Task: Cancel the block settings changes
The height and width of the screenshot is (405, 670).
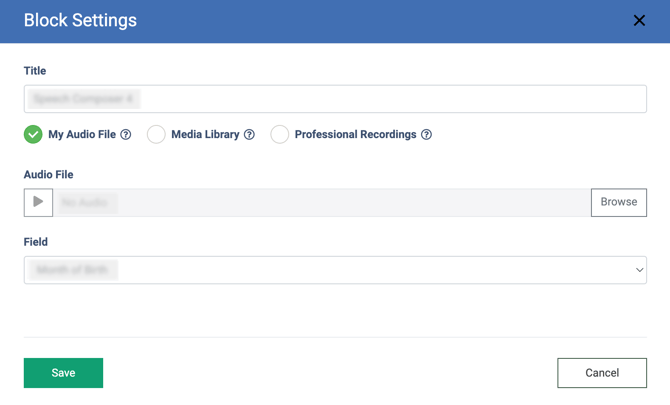Action: click(602, 373)
